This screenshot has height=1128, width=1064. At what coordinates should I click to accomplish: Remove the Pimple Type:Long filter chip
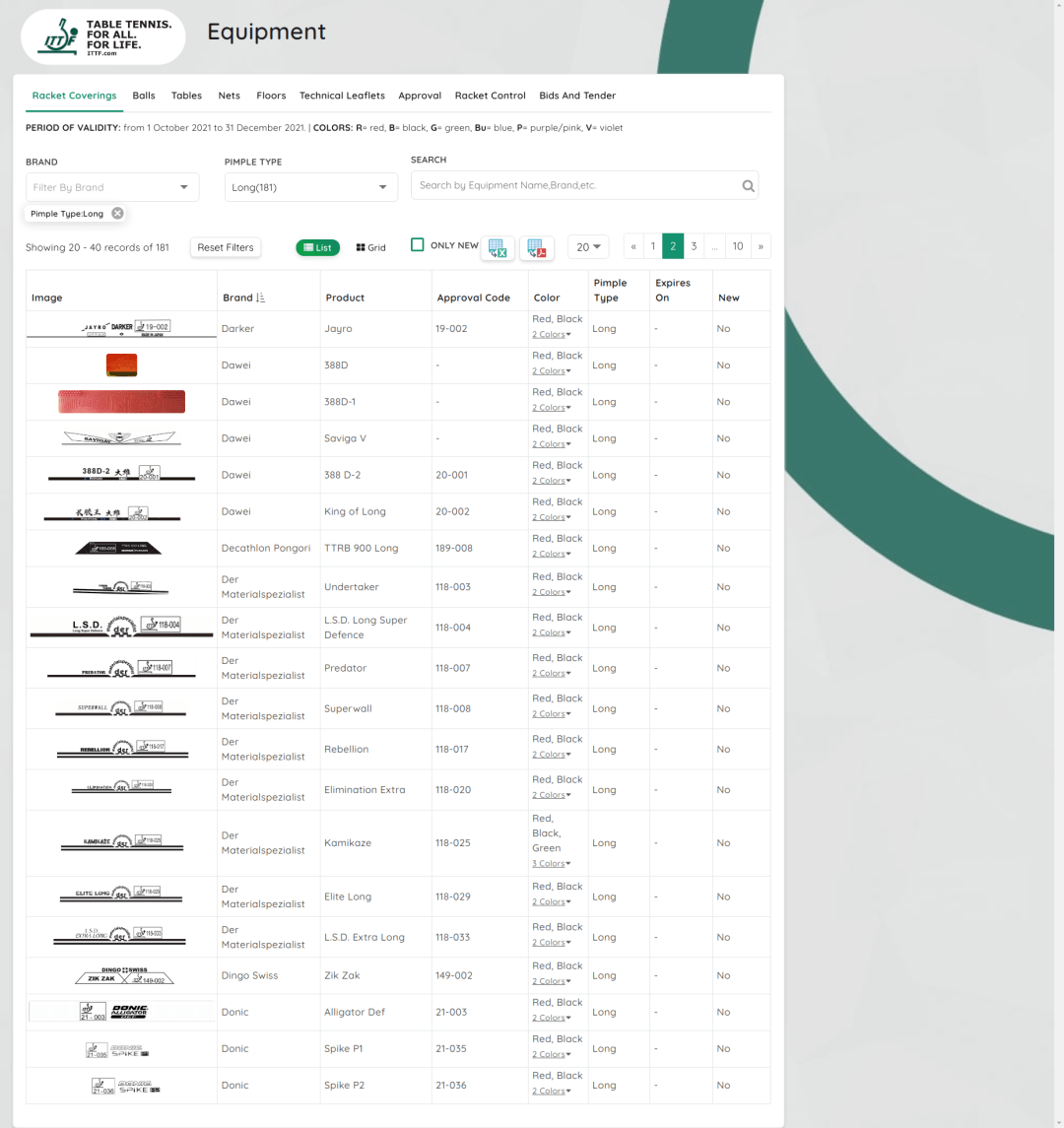[x=117, y=214]
